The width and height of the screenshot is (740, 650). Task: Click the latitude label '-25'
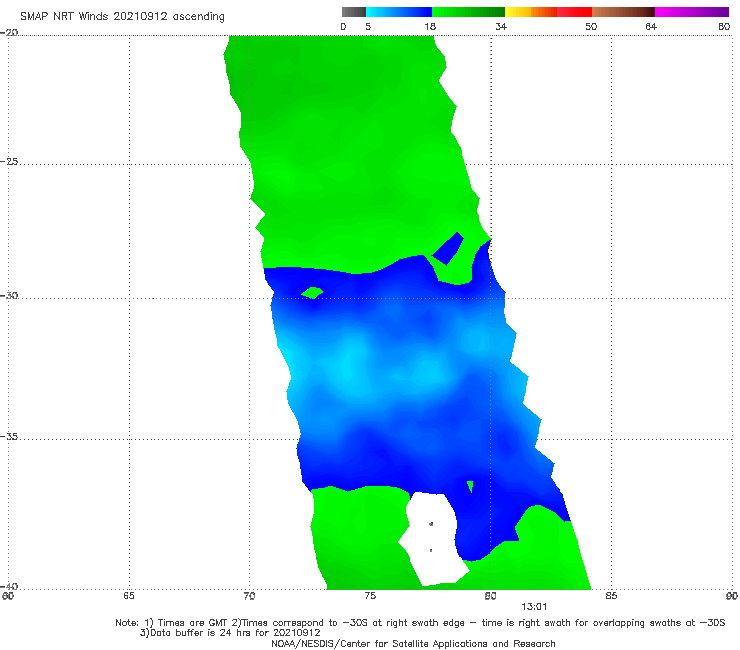(9, 162)
